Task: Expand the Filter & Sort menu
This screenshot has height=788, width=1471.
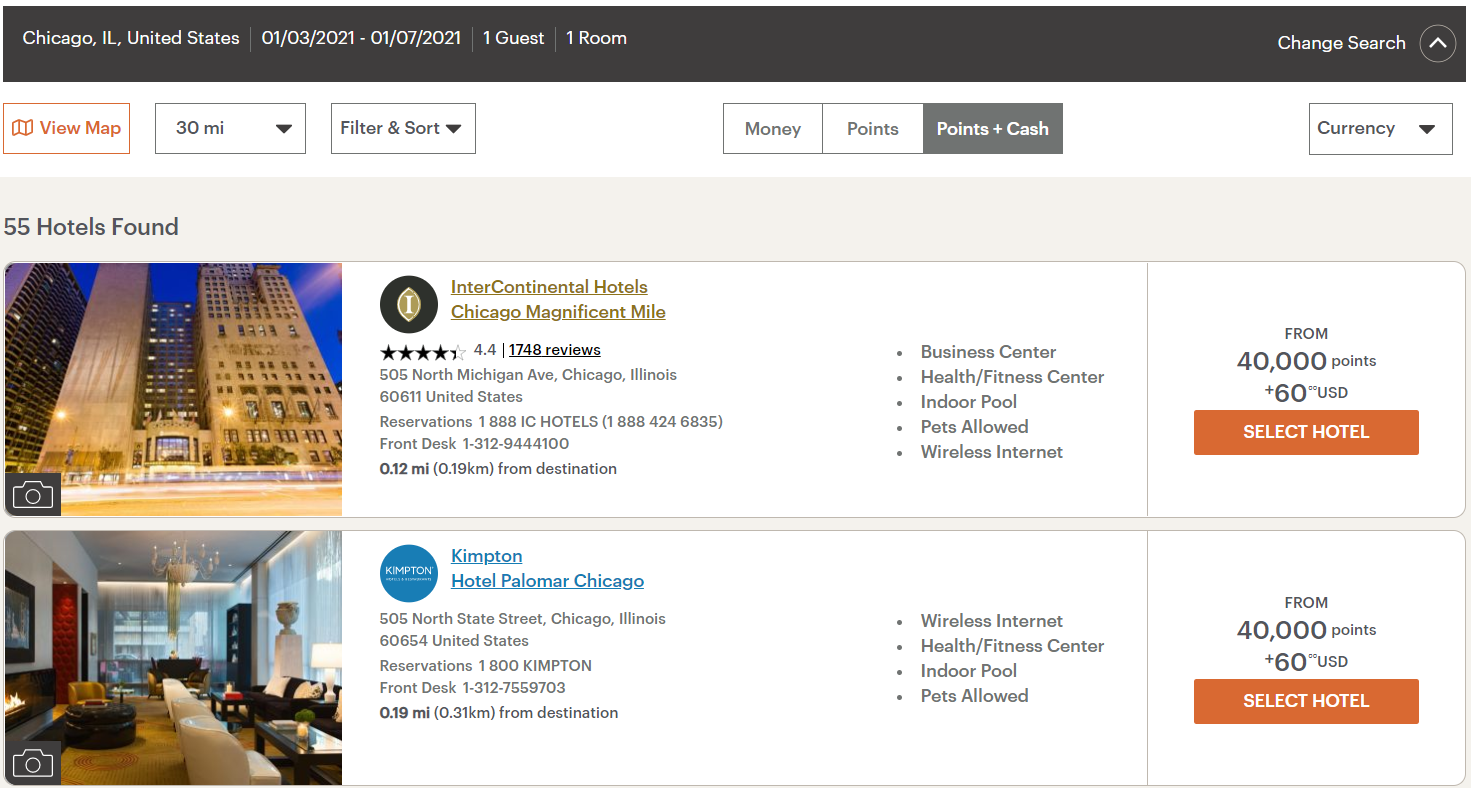Action: tap(403, 128)
